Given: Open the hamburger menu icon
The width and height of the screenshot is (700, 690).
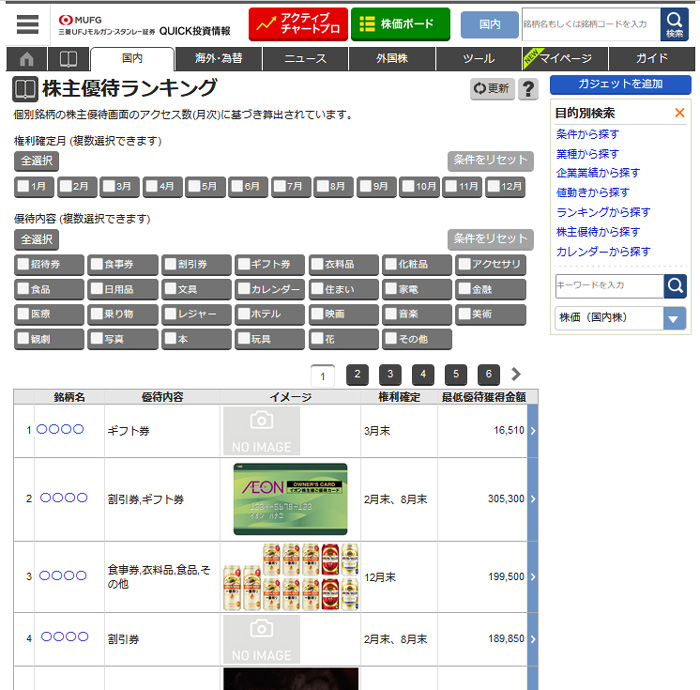Looking at the screenshot, I should click(x=27, y=24).
